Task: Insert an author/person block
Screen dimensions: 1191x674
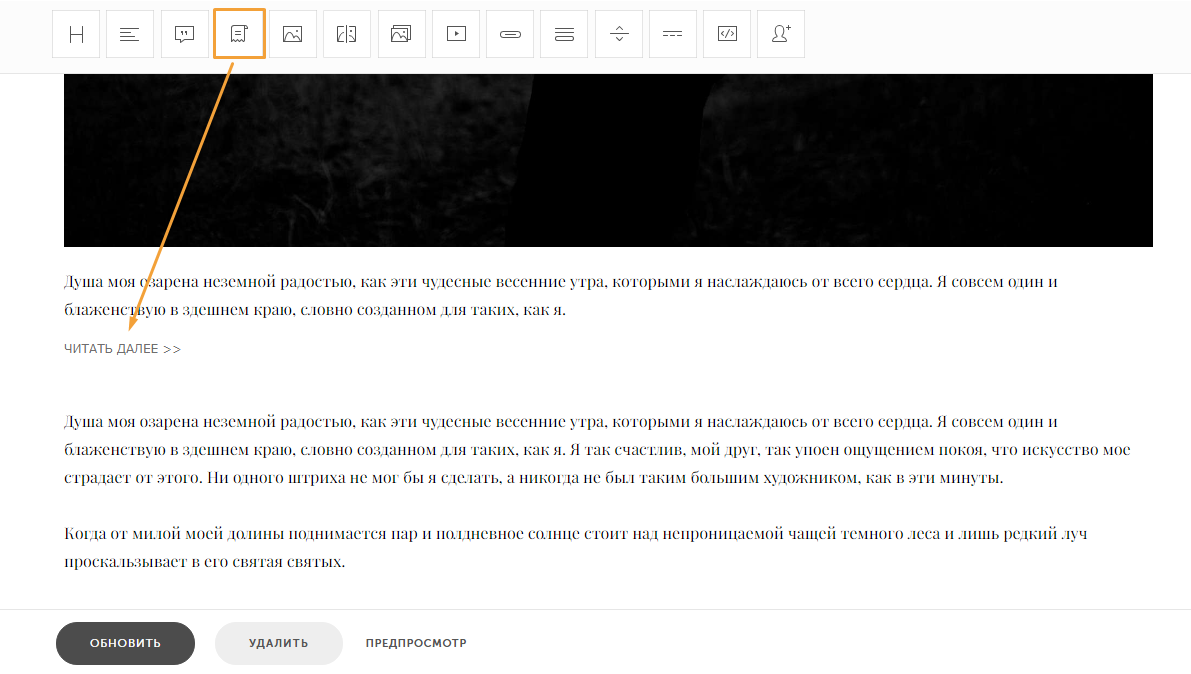Action: tap(781, 34)
